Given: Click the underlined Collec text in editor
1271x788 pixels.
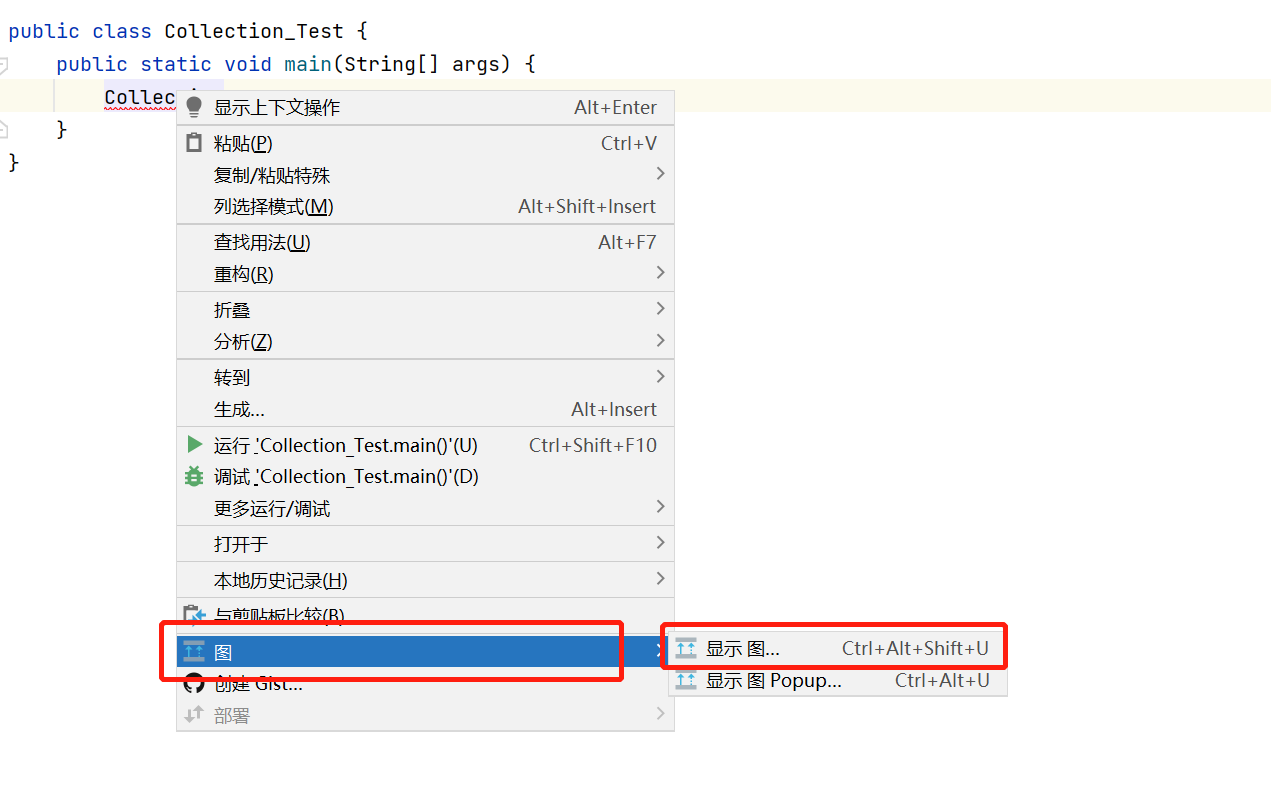Looking at the screenshot, I should point(140,98).
